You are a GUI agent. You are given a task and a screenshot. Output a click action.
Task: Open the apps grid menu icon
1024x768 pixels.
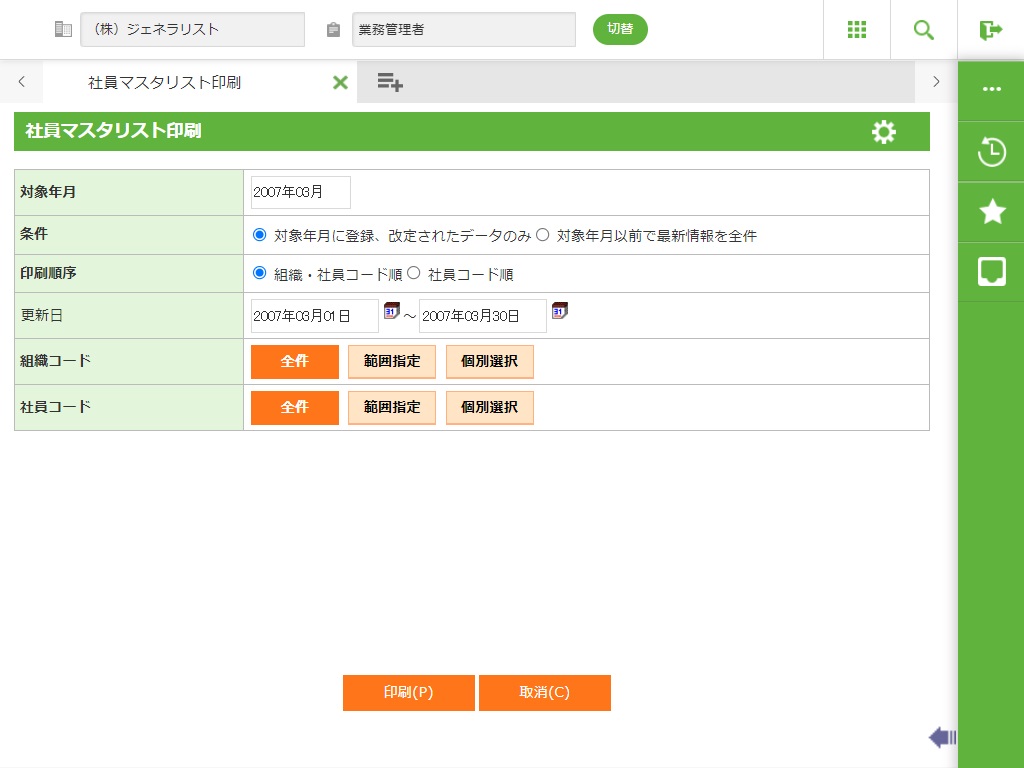pyautogui.click(x=856, y=29)
